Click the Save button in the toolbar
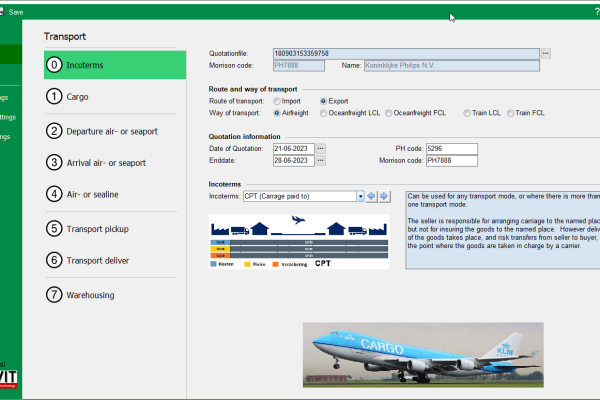The image size is (600, 400). tap(11, 12)
